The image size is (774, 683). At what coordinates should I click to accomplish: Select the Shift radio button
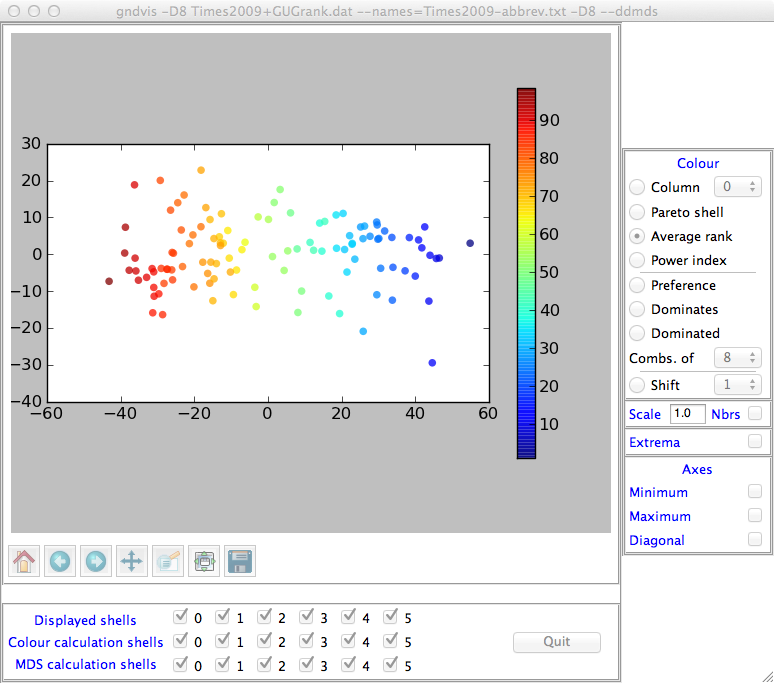pyautogui.click(x=637, y=385)
